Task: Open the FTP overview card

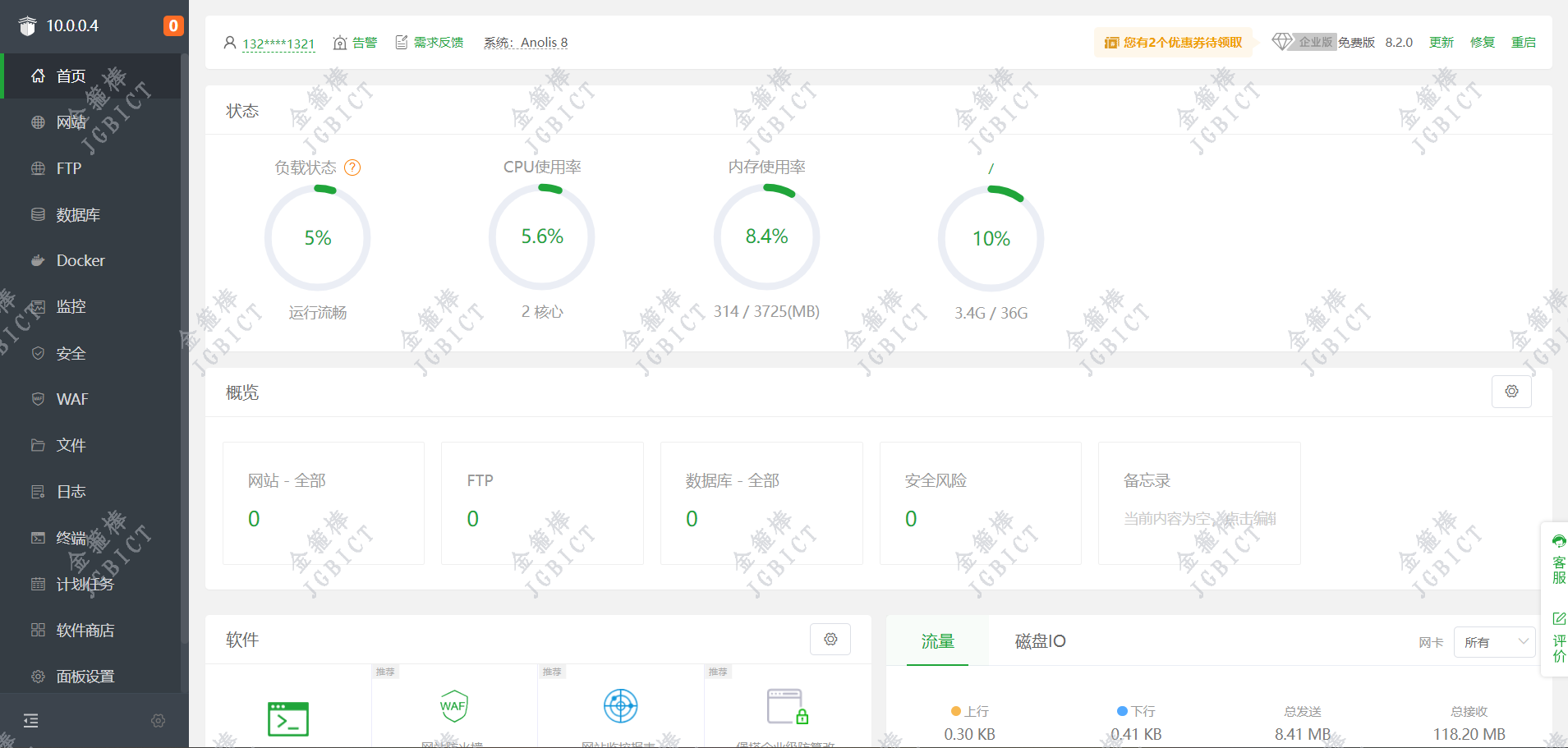Action: click(x=542, y=503)
